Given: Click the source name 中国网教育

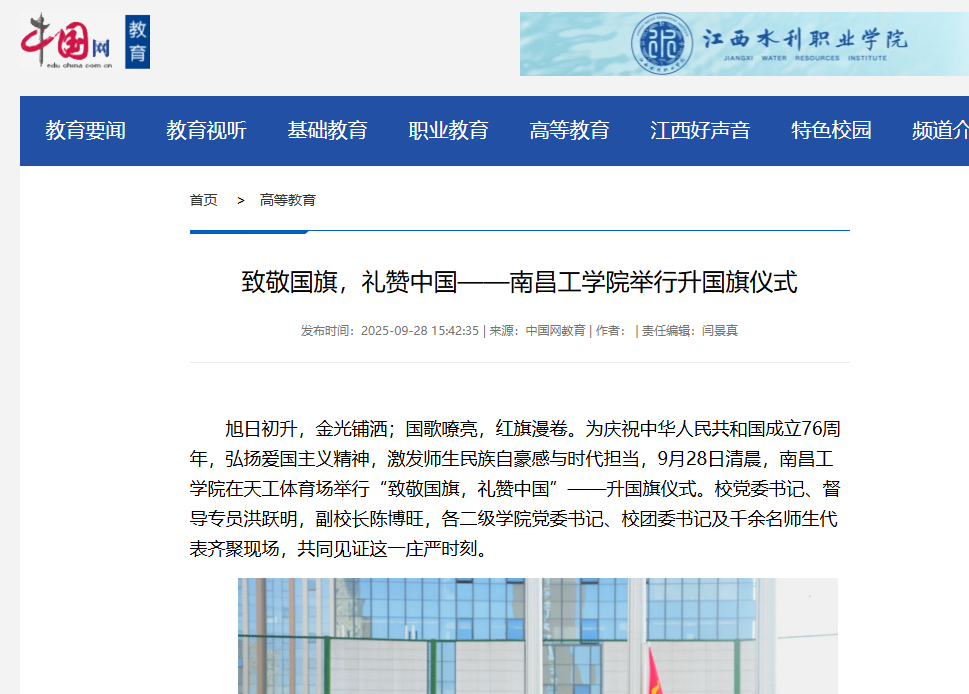Looking at the screenshot, I should [555, 331].
